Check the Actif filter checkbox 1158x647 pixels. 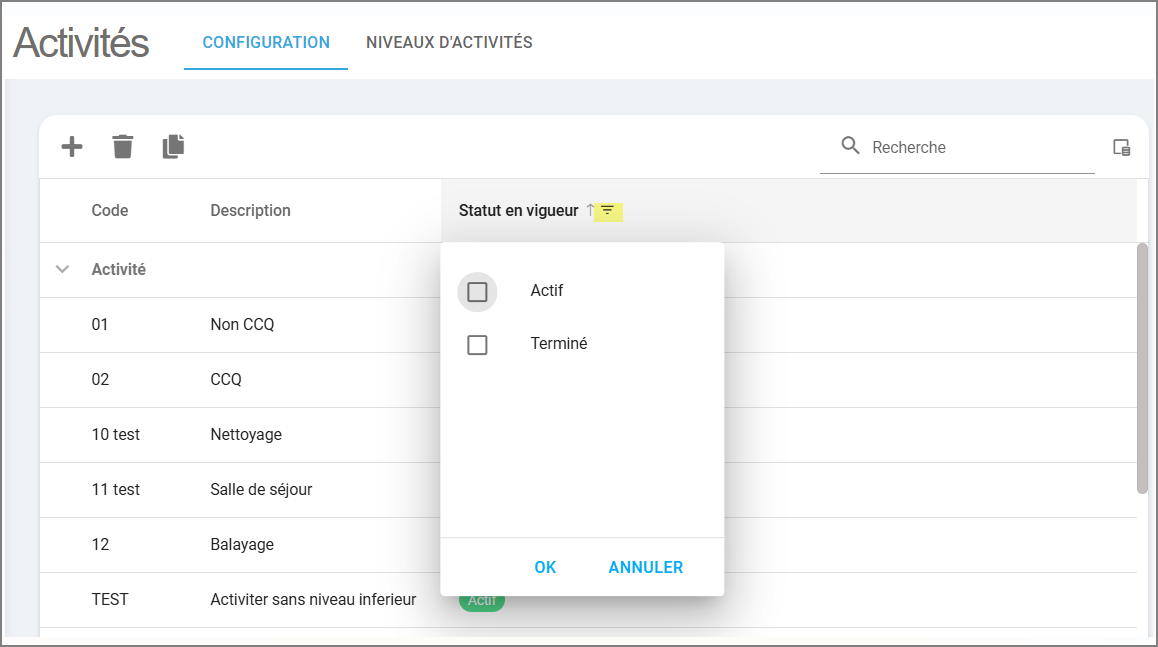(477, 292)
